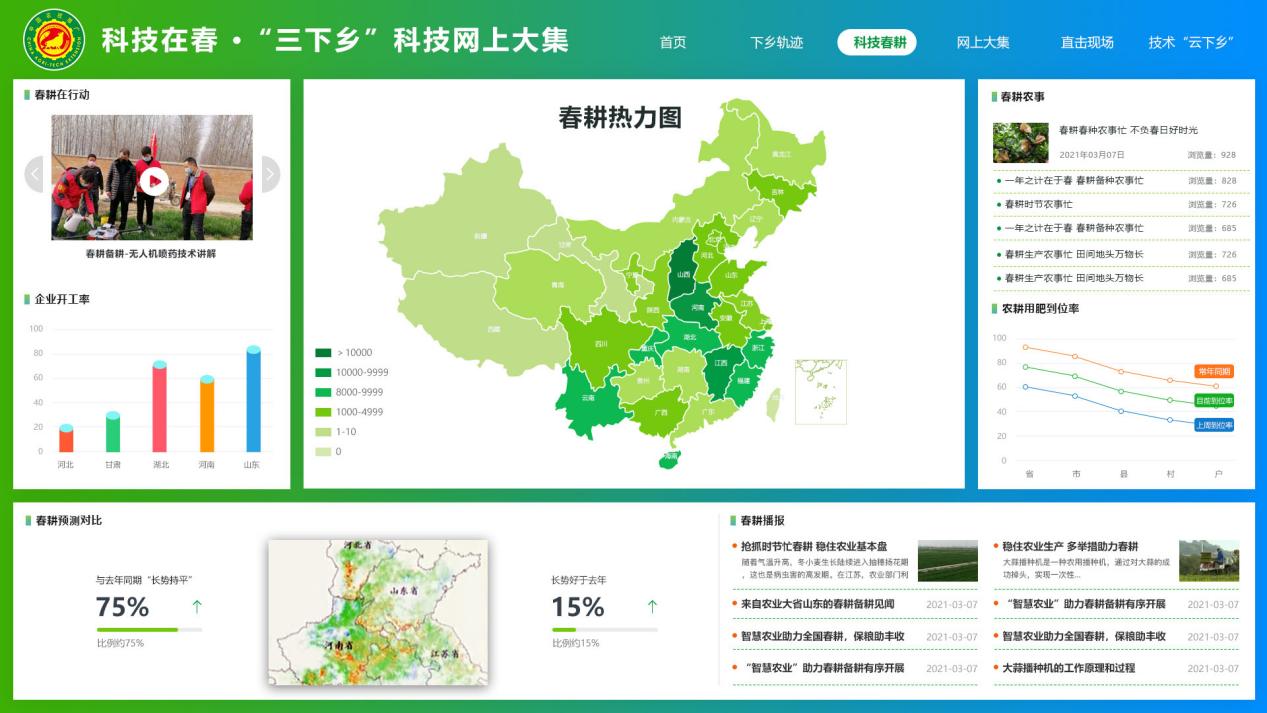Click the 常年同期 chart series label
Image resolution: width=1267 pixels, height=713 pixels.
pos(1214,371)
